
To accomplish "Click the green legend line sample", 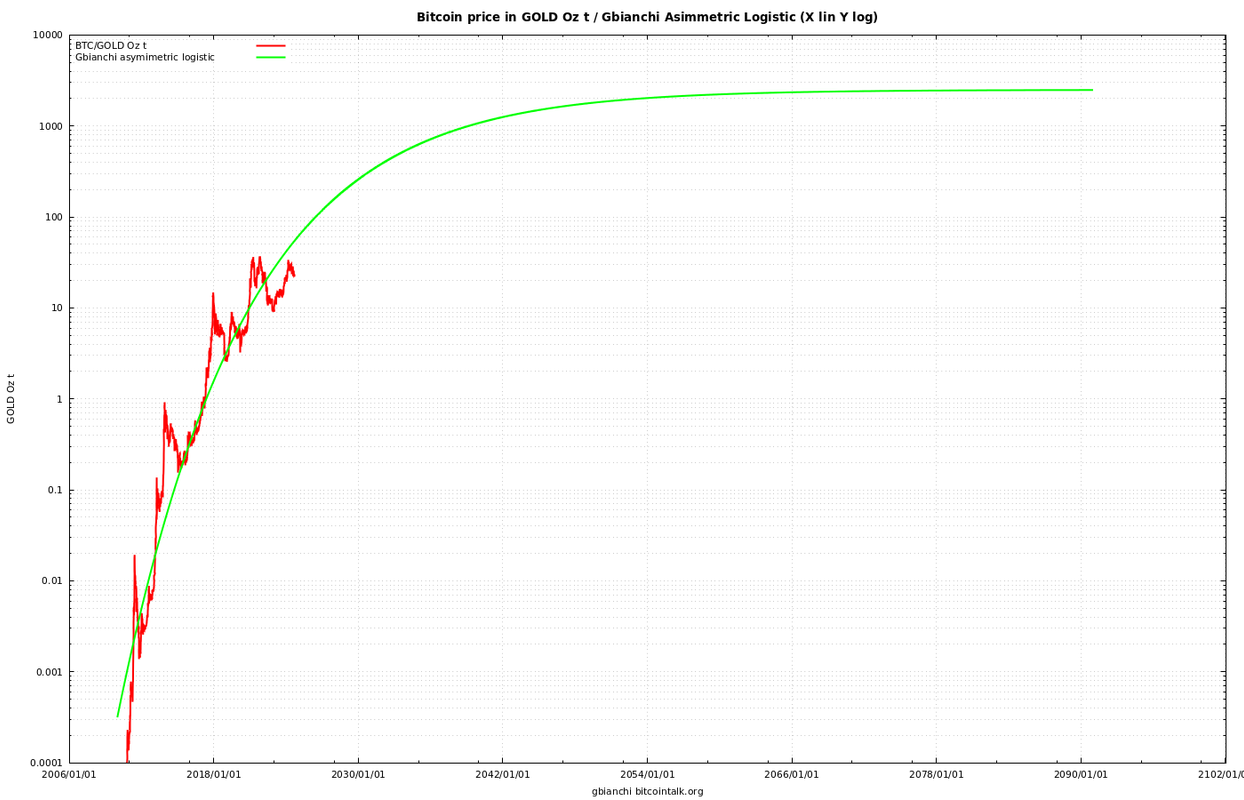I will pyautogui.click(x=271, y=58).
